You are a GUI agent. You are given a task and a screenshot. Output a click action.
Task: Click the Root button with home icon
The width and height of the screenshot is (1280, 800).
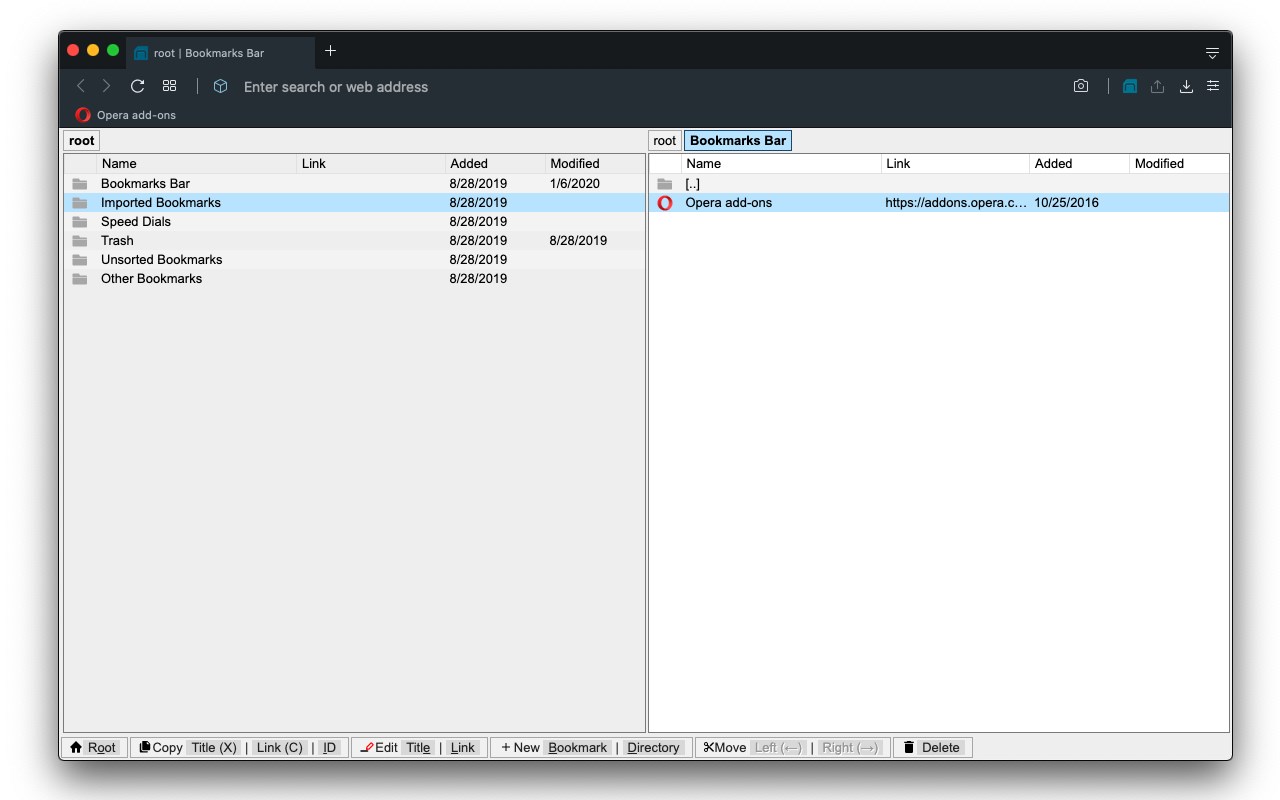(94, 747)
